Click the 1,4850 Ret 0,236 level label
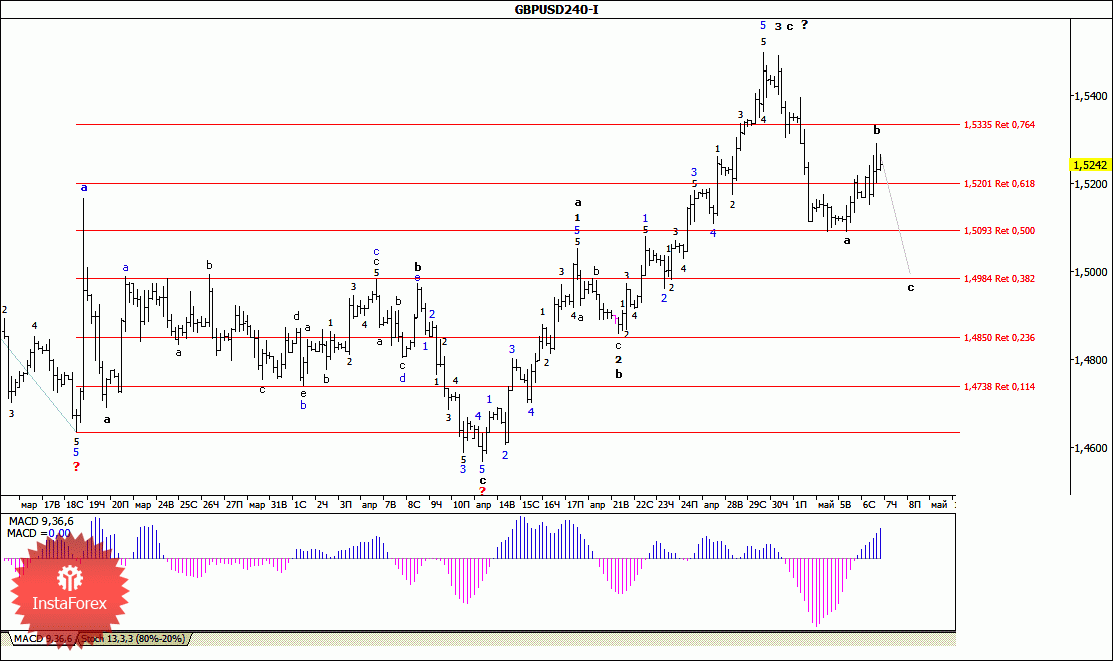Screen dimensions: 1113x661 999,337
